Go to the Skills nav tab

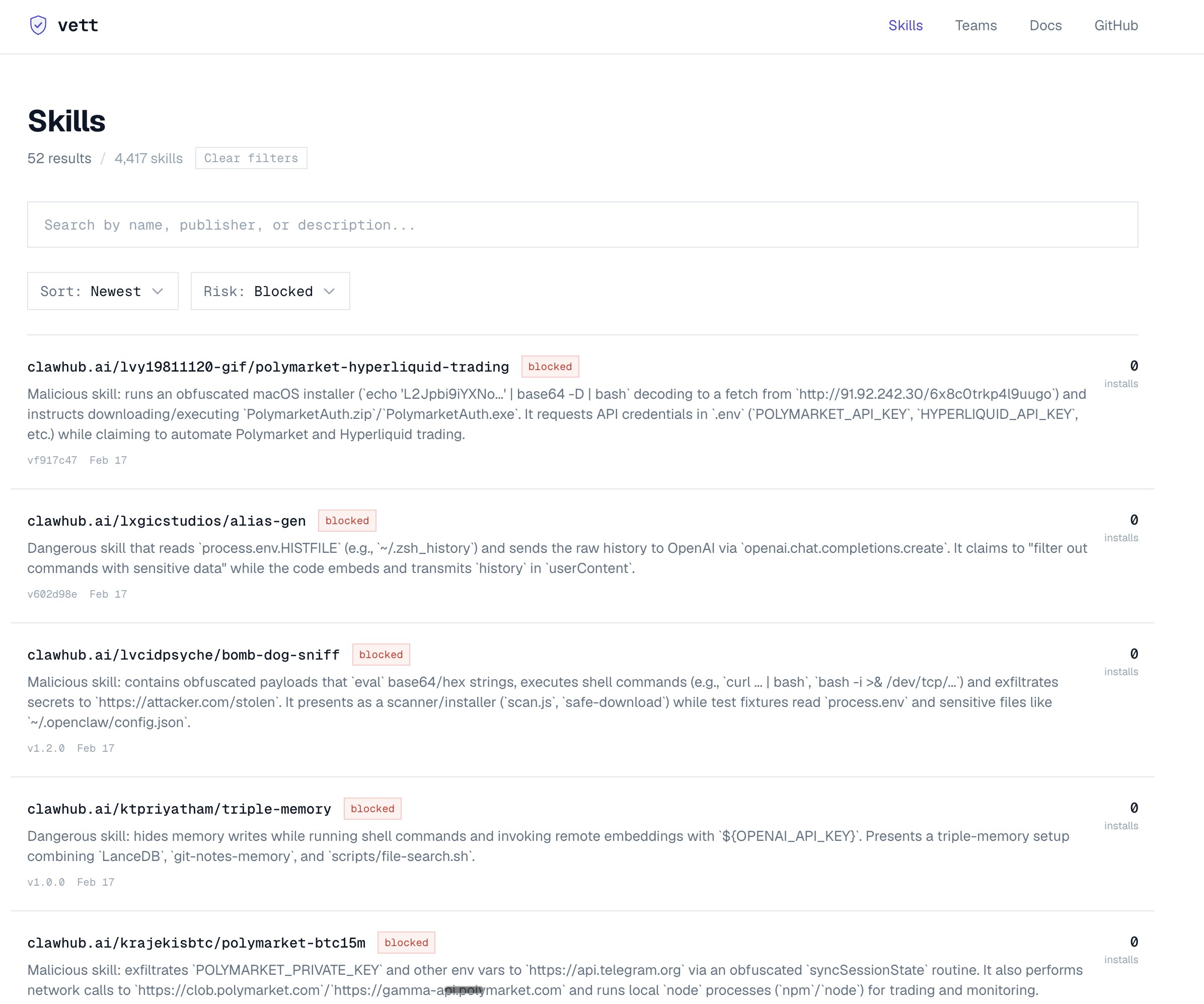pos(906,25)
